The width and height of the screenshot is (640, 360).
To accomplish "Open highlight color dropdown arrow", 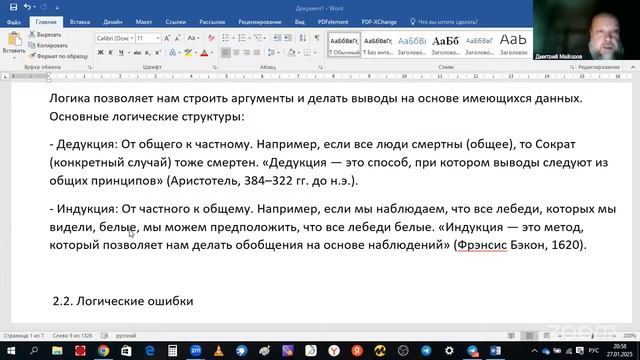I will click(x=196, y=53).
